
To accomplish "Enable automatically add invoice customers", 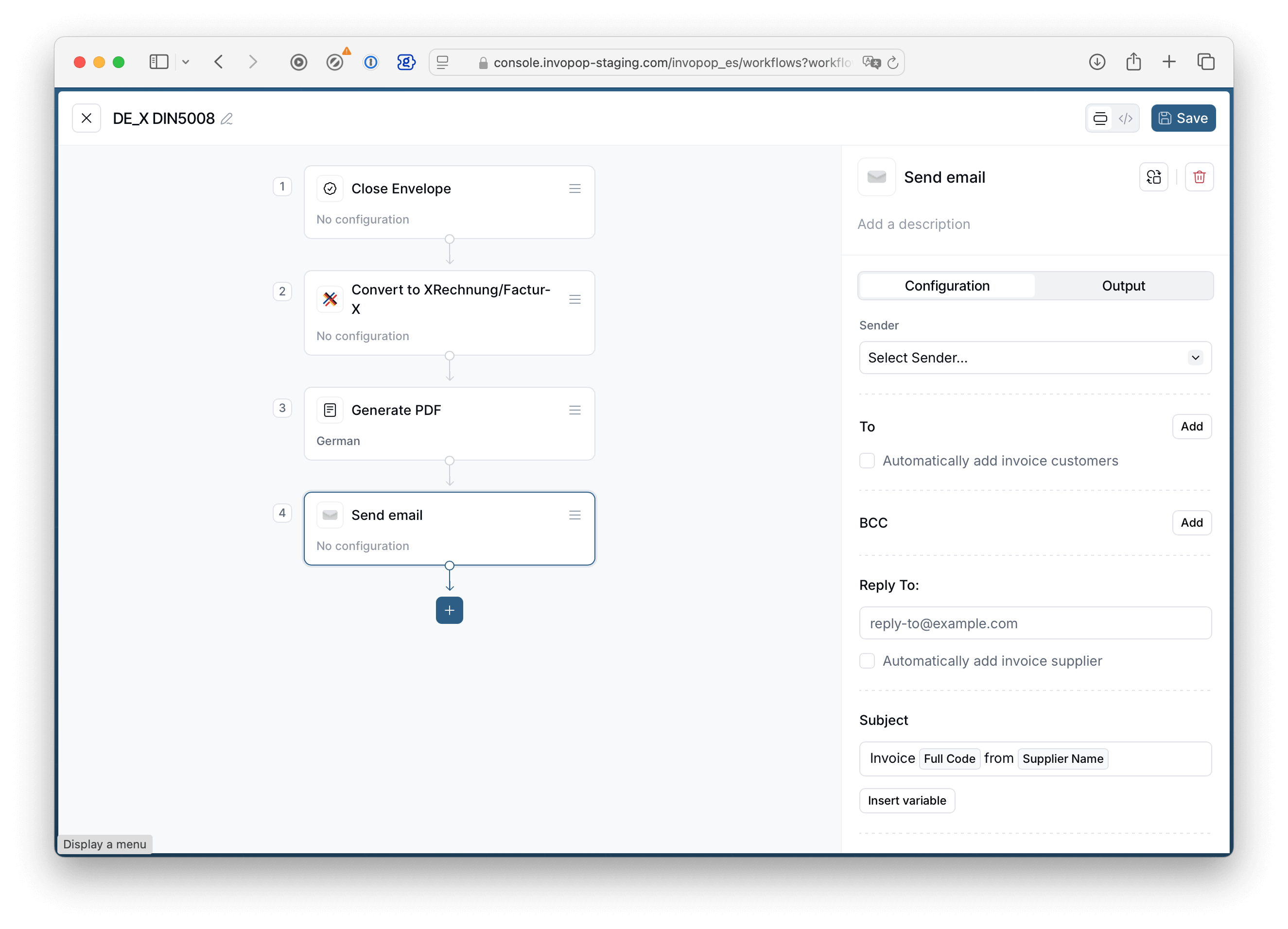I will click(867, 461).
